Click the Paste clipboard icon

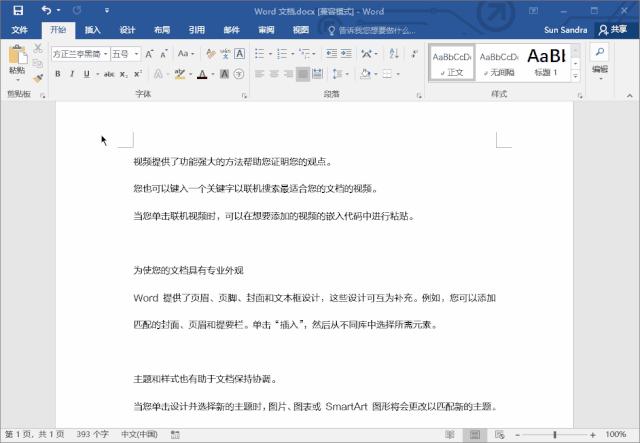click(17, 55)
